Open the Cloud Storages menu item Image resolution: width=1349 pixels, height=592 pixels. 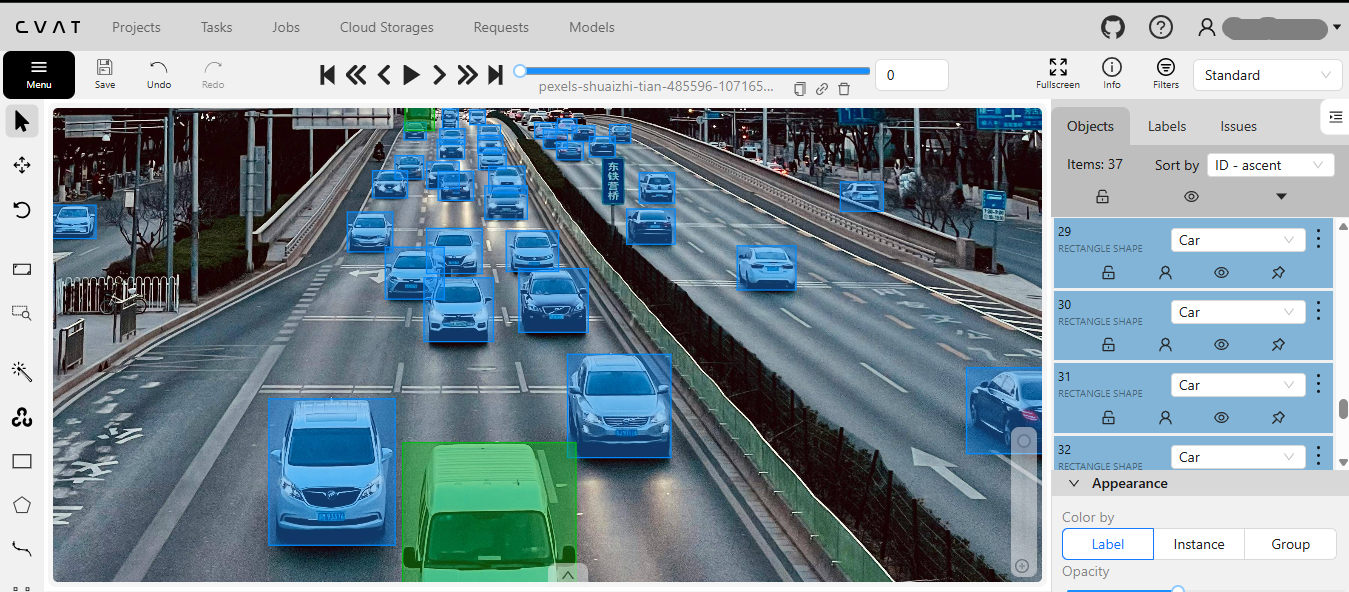386,27
